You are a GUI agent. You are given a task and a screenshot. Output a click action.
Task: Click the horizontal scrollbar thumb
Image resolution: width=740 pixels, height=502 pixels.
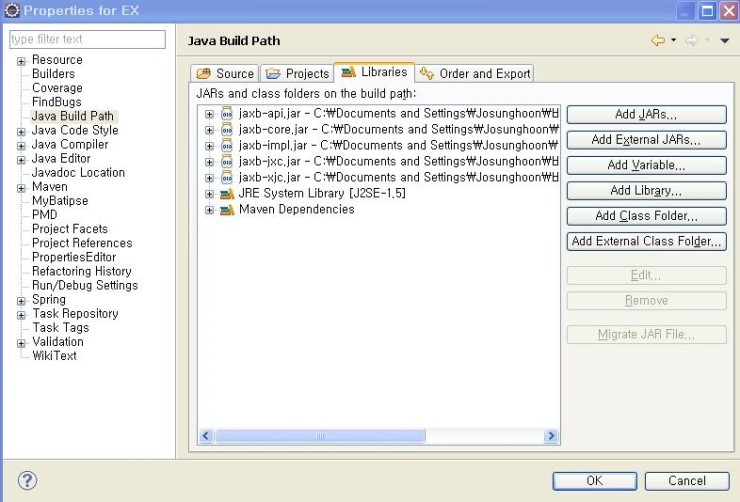320,436
